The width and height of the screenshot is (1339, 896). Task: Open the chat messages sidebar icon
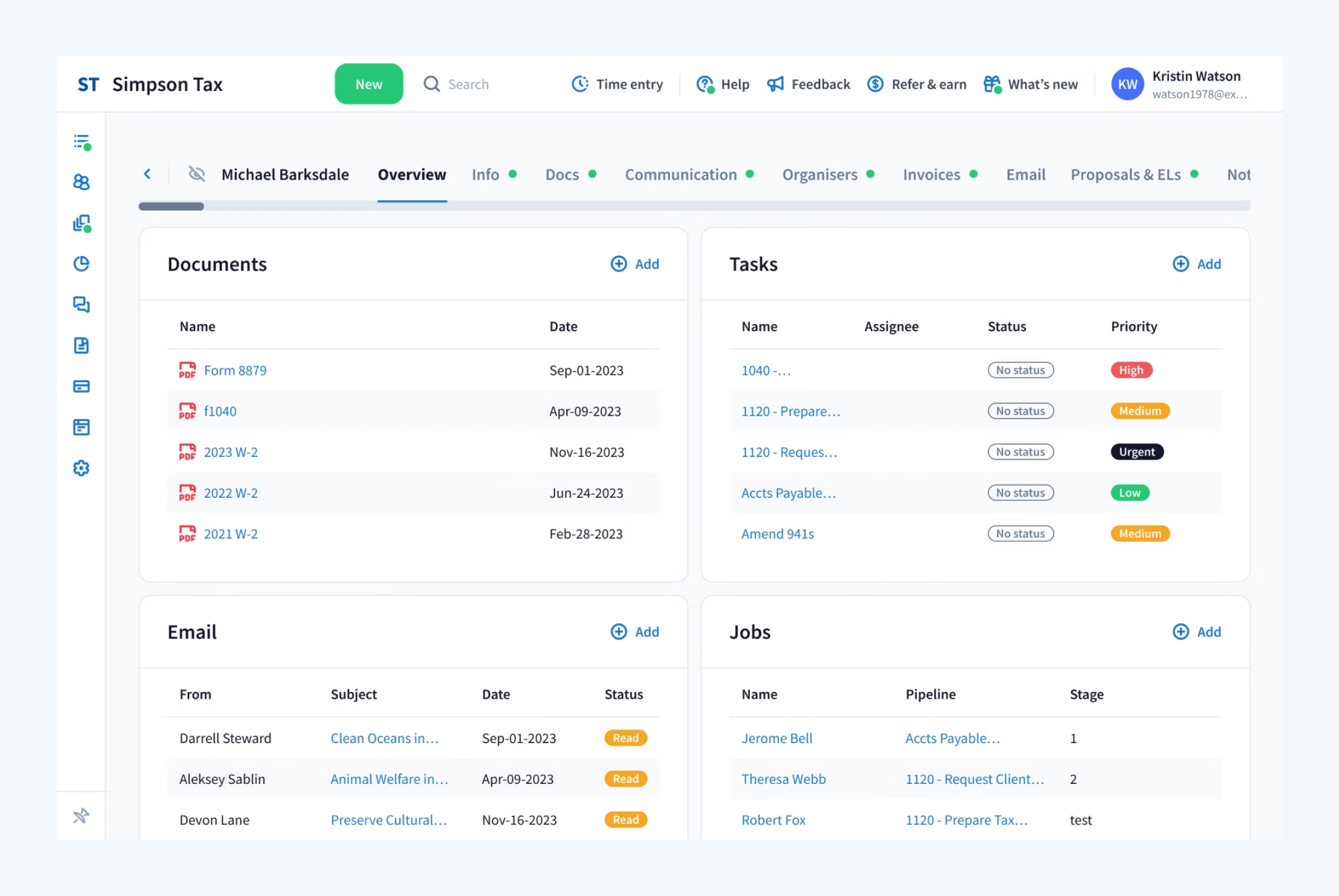(x=81, y=305)
